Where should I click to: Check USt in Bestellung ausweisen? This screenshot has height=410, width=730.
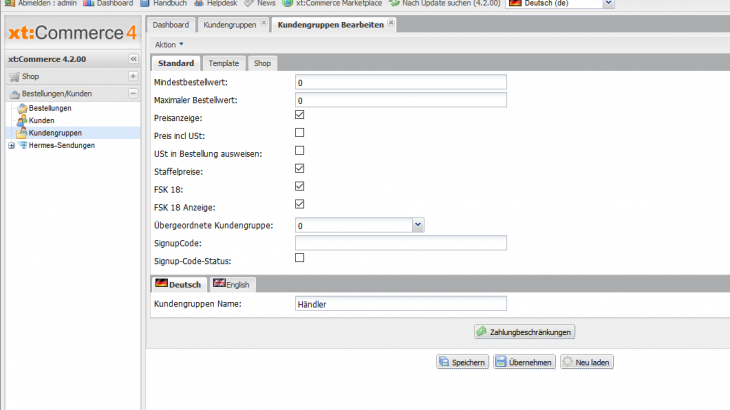(x=299, y=150)
